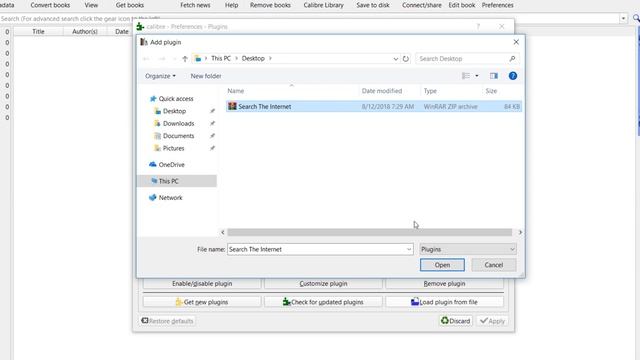
Task: Click the Search Desktop field
Action: (467, 59)
